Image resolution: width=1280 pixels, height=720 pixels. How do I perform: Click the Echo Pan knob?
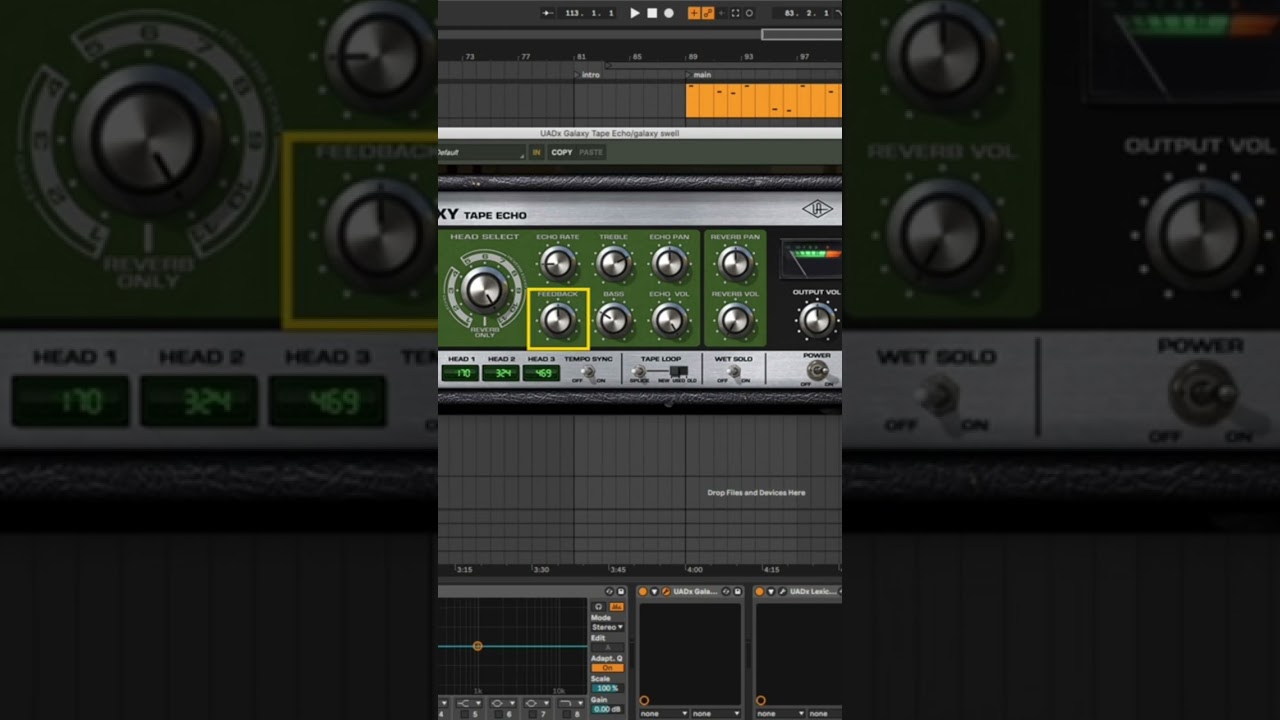(668, 263)
